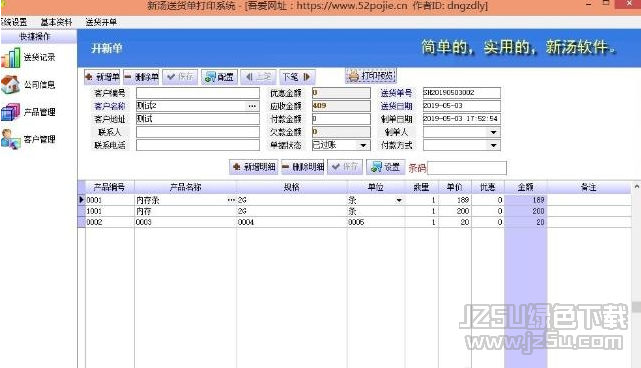The width and height of the screenshot is (641, 368).
Task: Click unit cell 0005
Action: click(376, 222)
